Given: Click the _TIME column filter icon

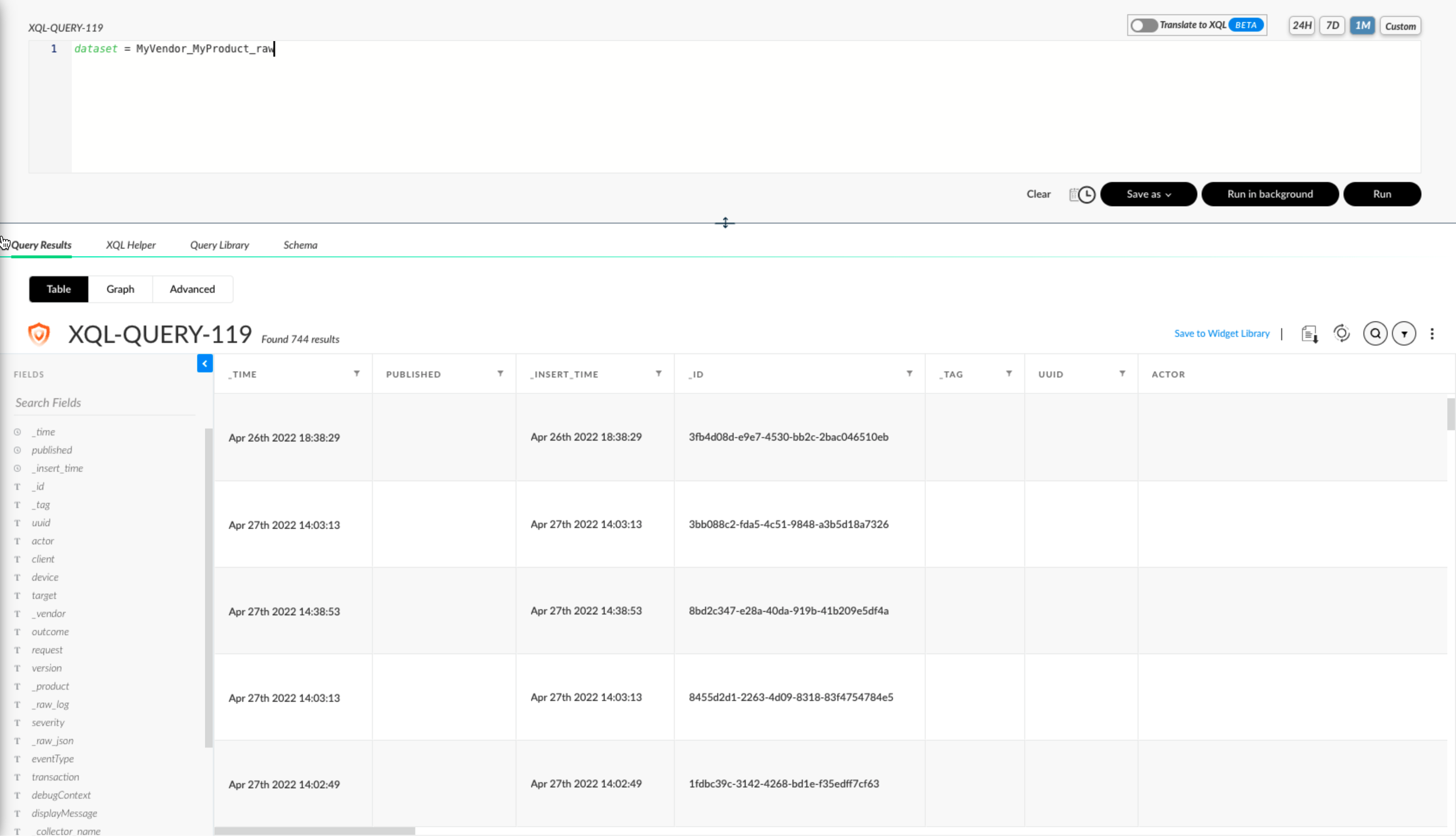Looking at the screenshot, I should tap(357, 374).
